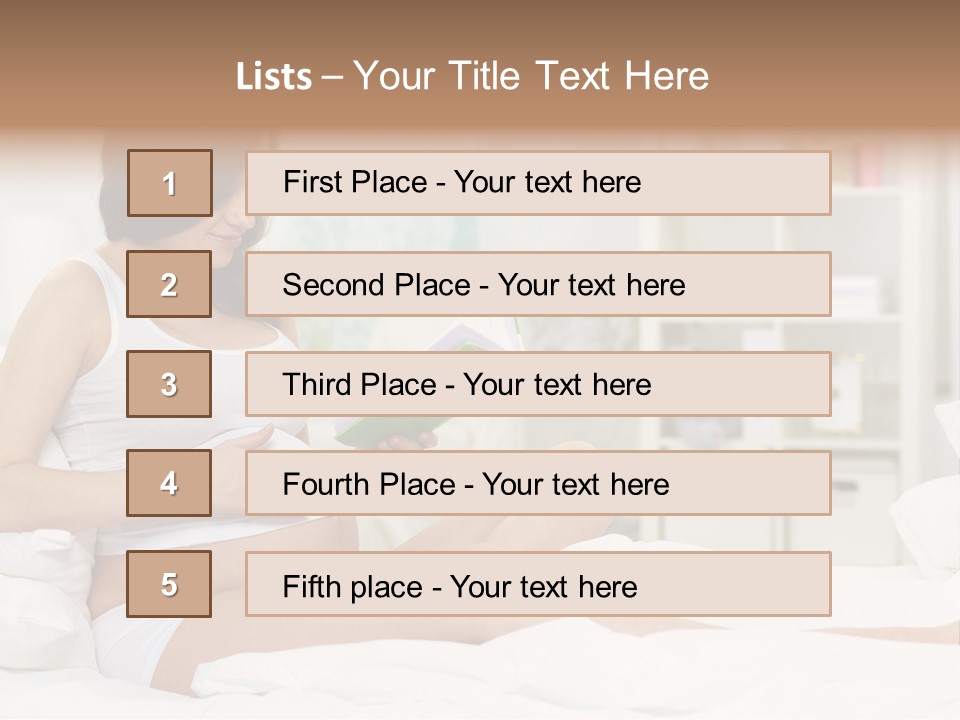Select the number 1 box
Screen dimensions: 960x720
[x=170, y=183]
